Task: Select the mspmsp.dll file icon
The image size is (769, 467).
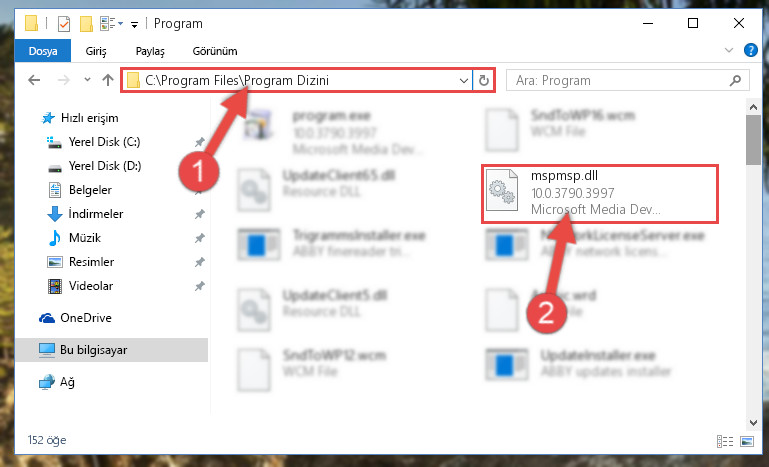Action: (502, 190)
